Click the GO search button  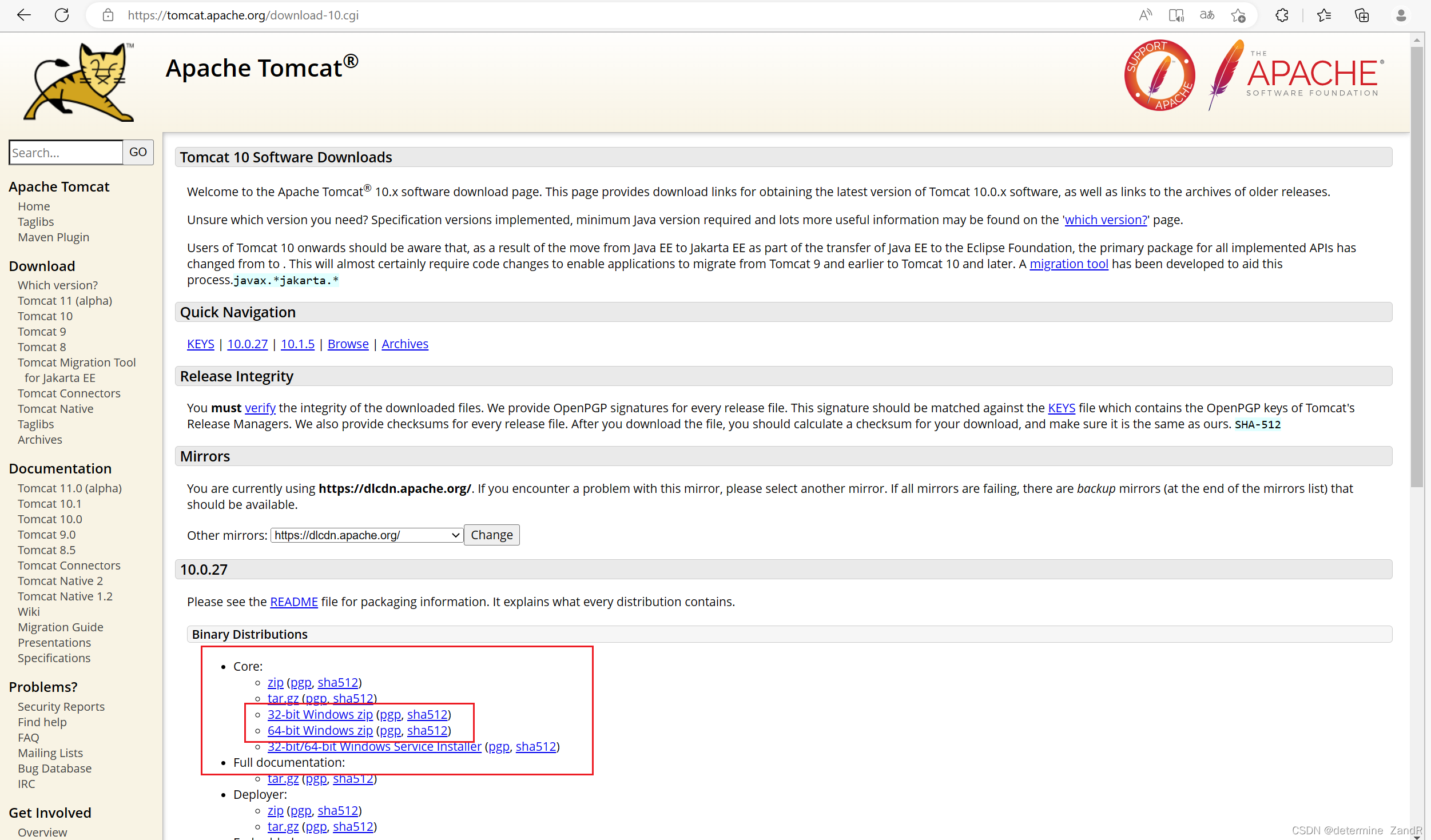tap(138, 152)
